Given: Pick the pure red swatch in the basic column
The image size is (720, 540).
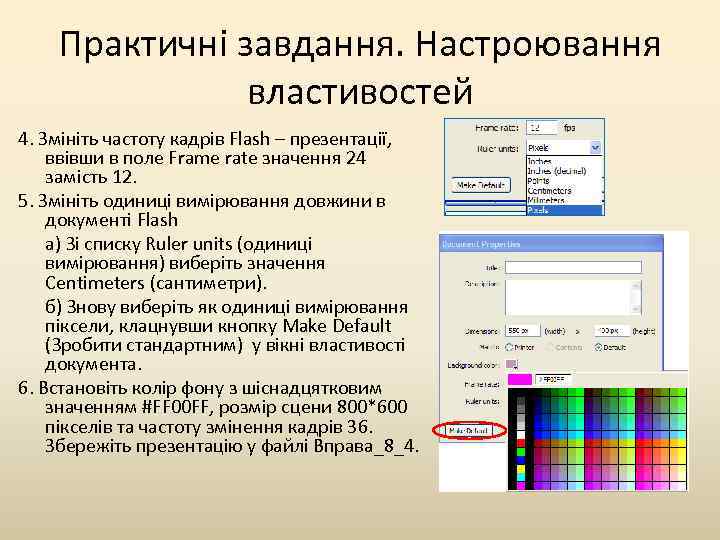Looking at the screenshot, I should [521, 443].
